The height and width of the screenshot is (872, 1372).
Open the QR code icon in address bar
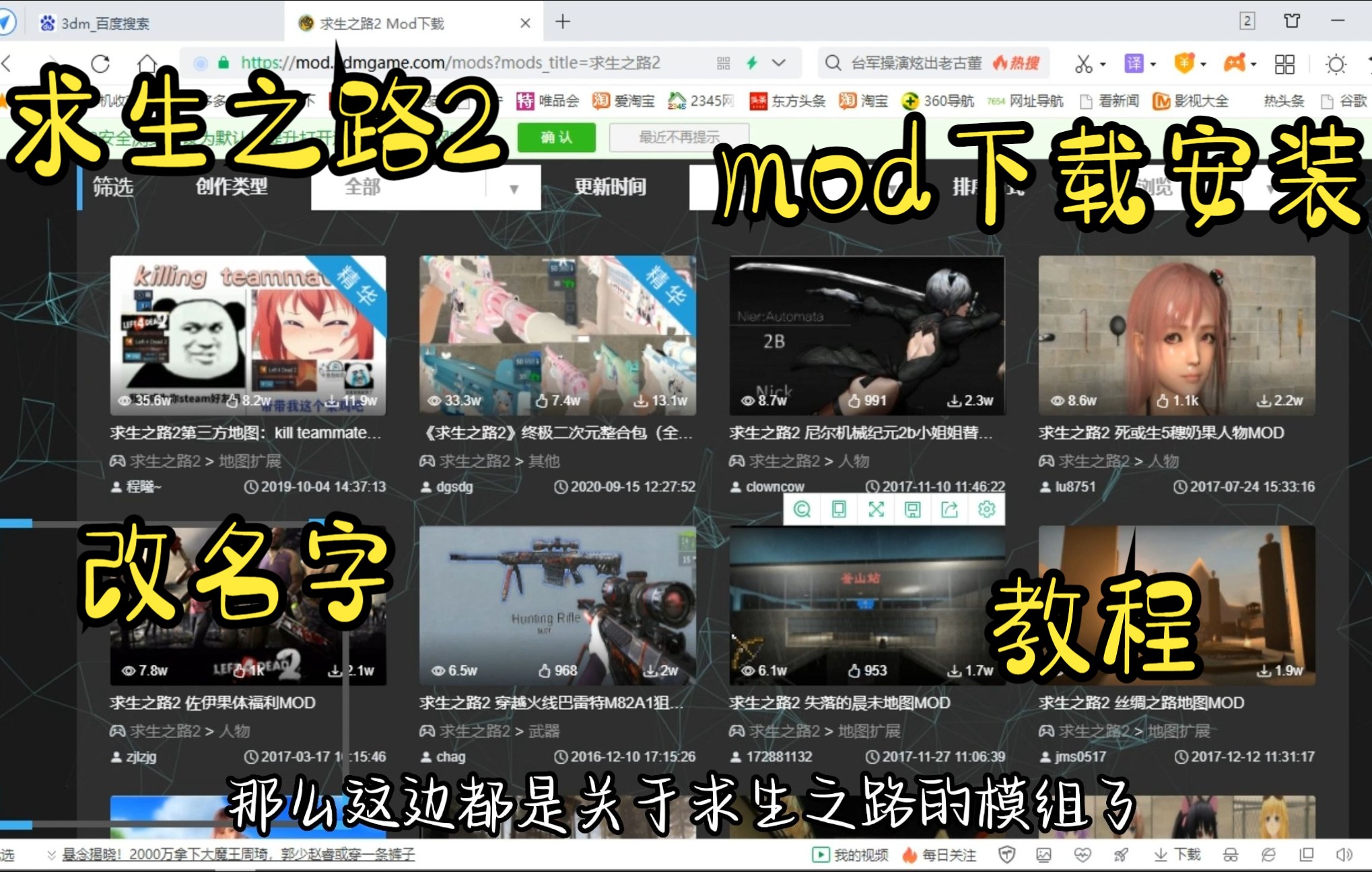(x=724, y=63)
